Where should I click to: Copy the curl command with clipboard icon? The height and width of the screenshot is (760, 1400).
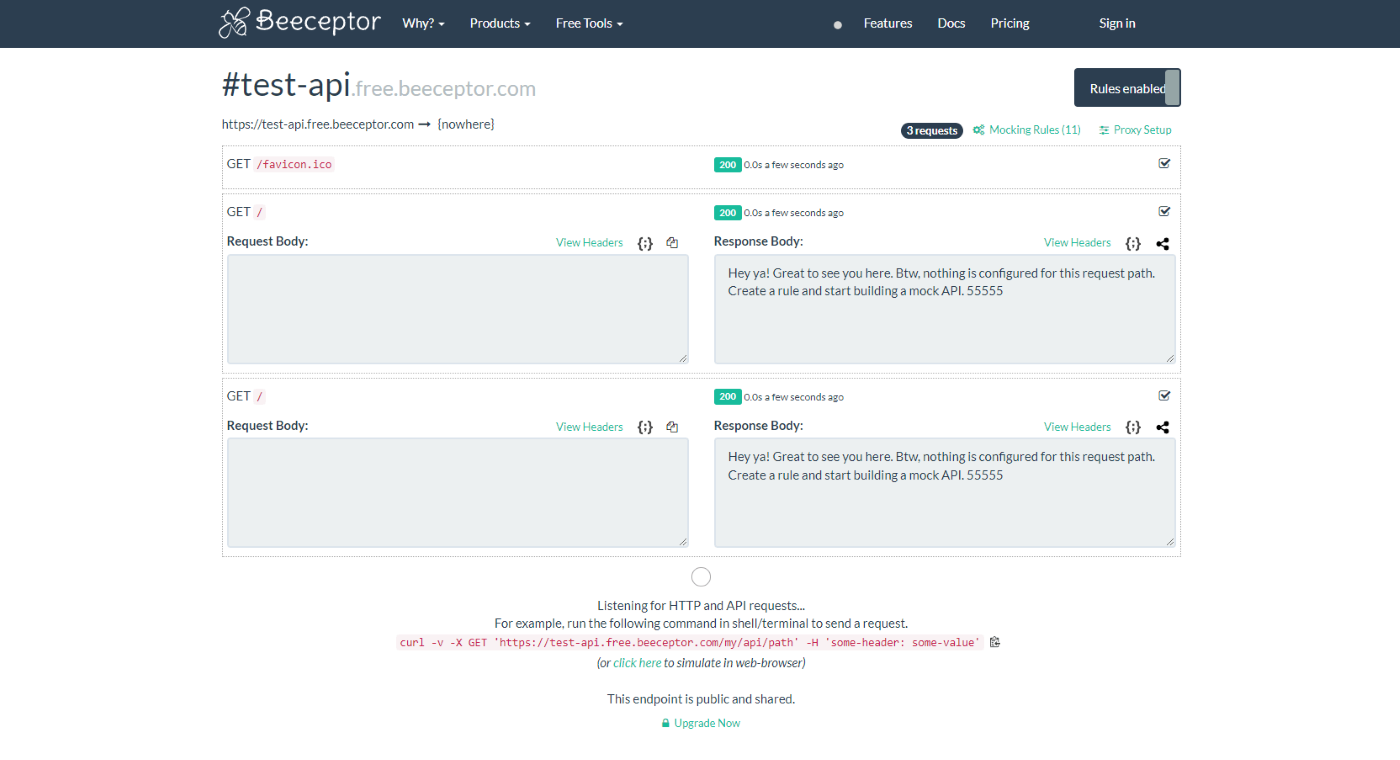pos(995,642)
